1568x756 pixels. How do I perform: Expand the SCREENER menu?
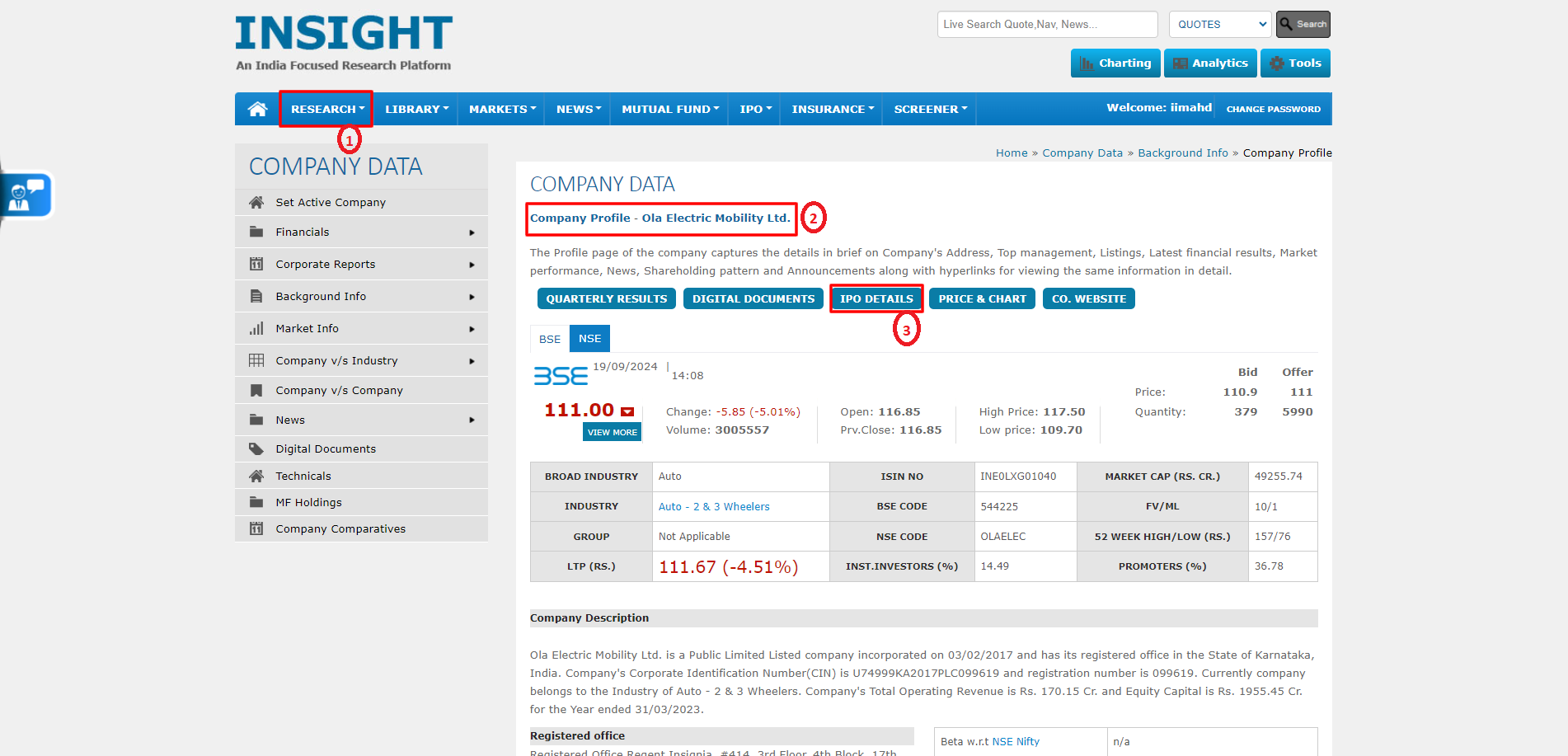[x=930, y=109]
